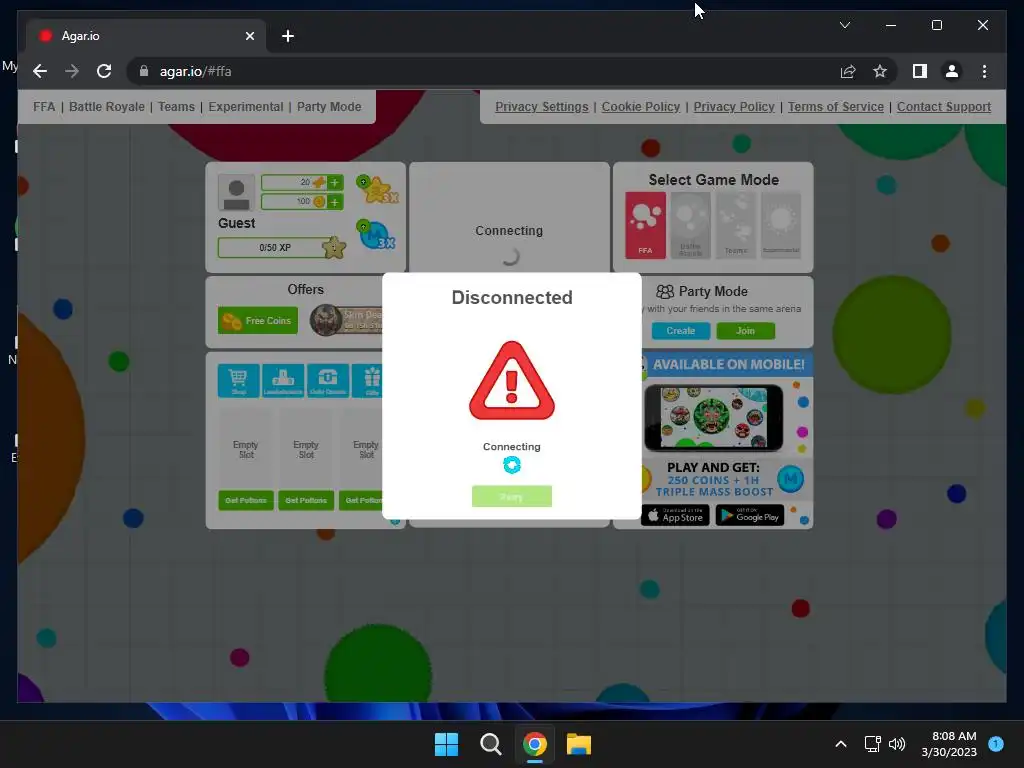Share this page icon in address bar
The image size is (1024, 768).
848,71
